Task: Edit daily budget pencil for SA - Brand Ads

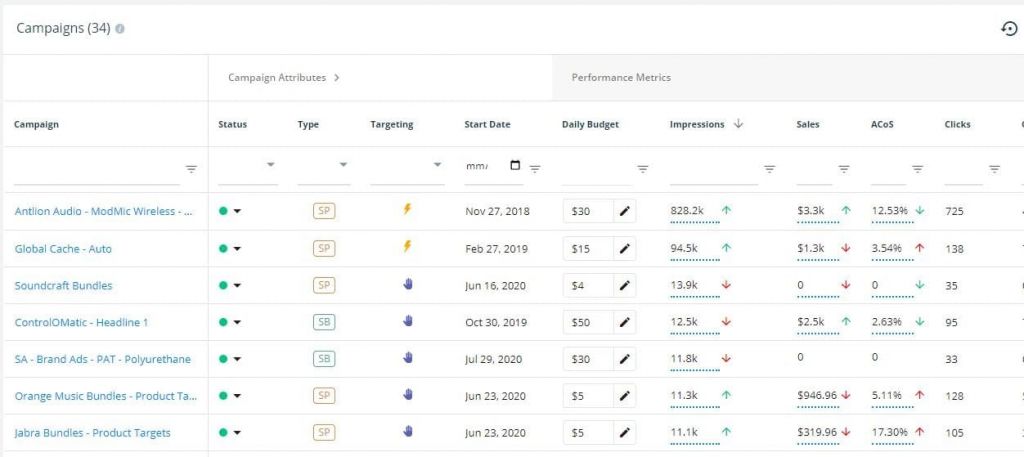Action: [x=624, y=359]
